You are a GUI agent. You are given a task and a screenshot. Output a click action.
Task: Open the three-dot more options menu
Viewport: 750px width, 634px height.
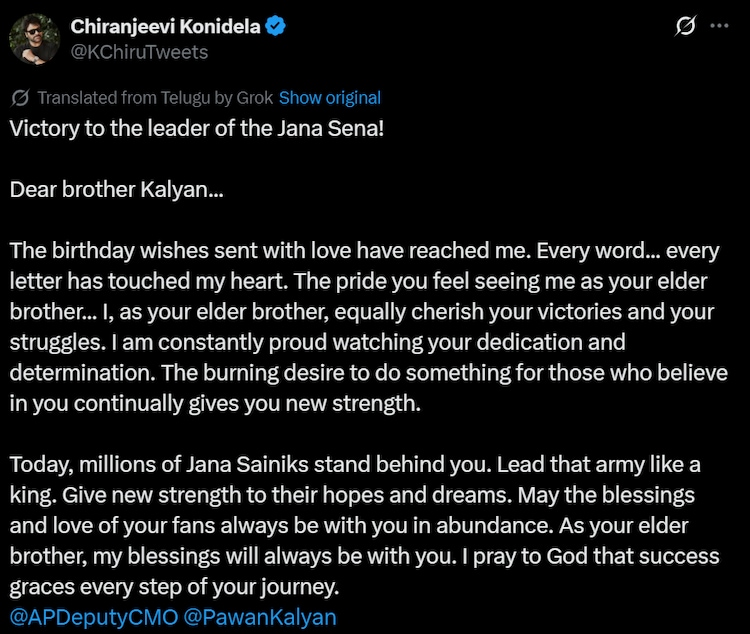tap(719, 26)
